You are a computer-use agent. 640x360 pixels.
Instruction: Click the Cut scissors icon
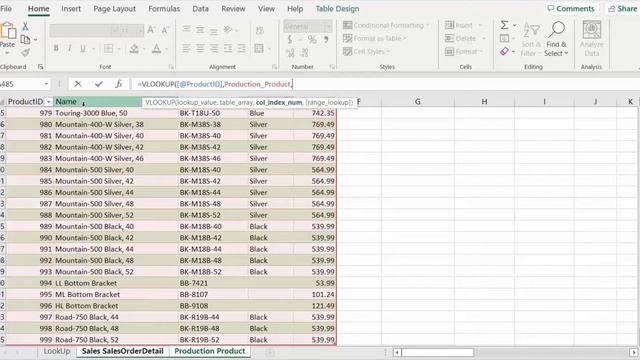(x=25, y=27)
